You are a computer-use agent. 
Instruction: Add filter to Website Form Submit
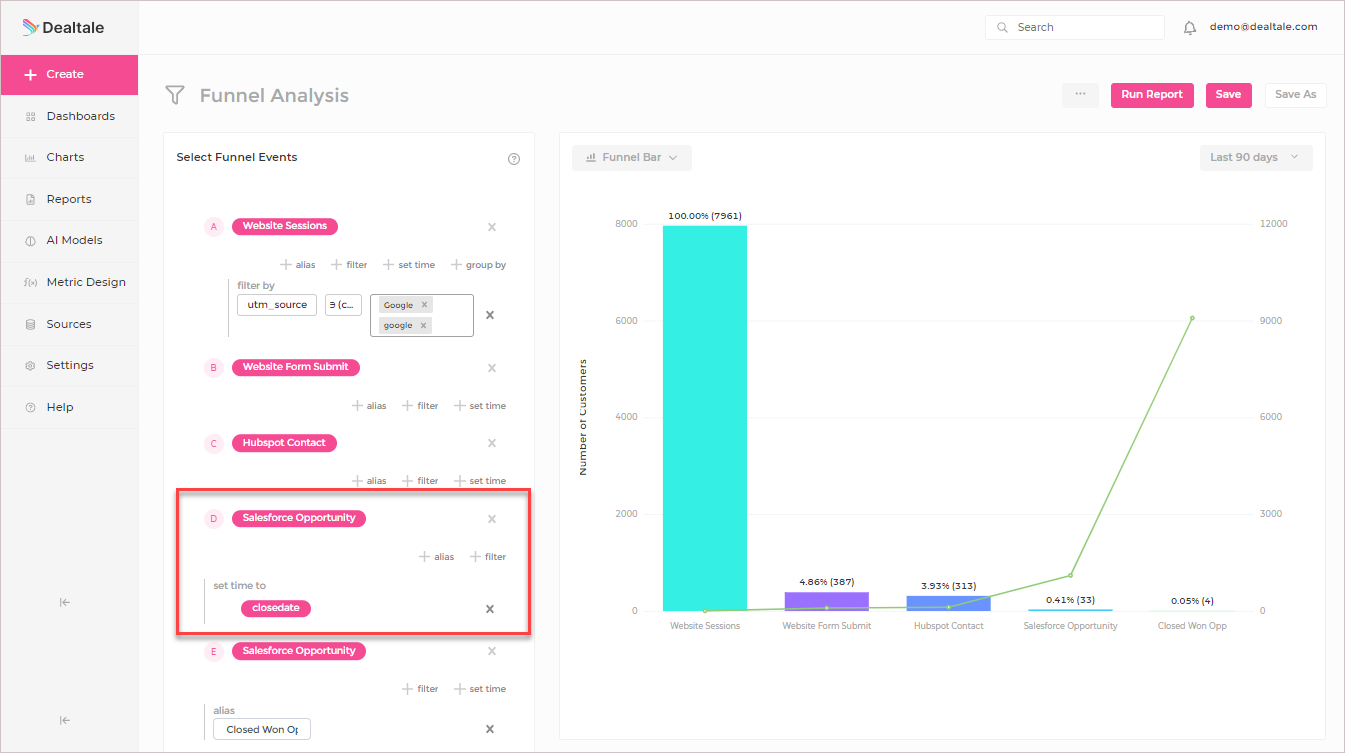coord(420,406)
